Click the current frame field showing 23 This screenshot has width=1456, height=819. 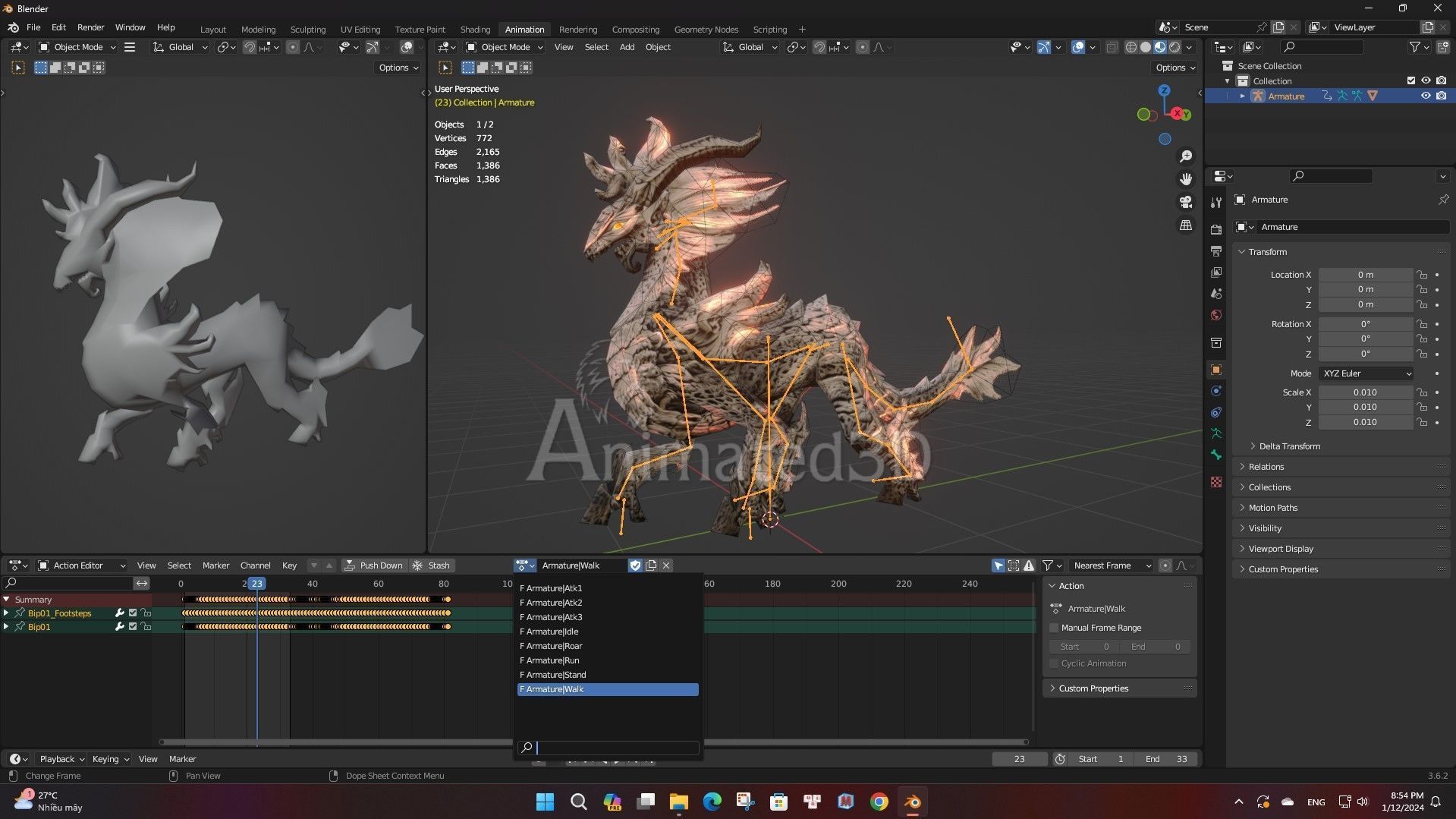coord(1020,759)
